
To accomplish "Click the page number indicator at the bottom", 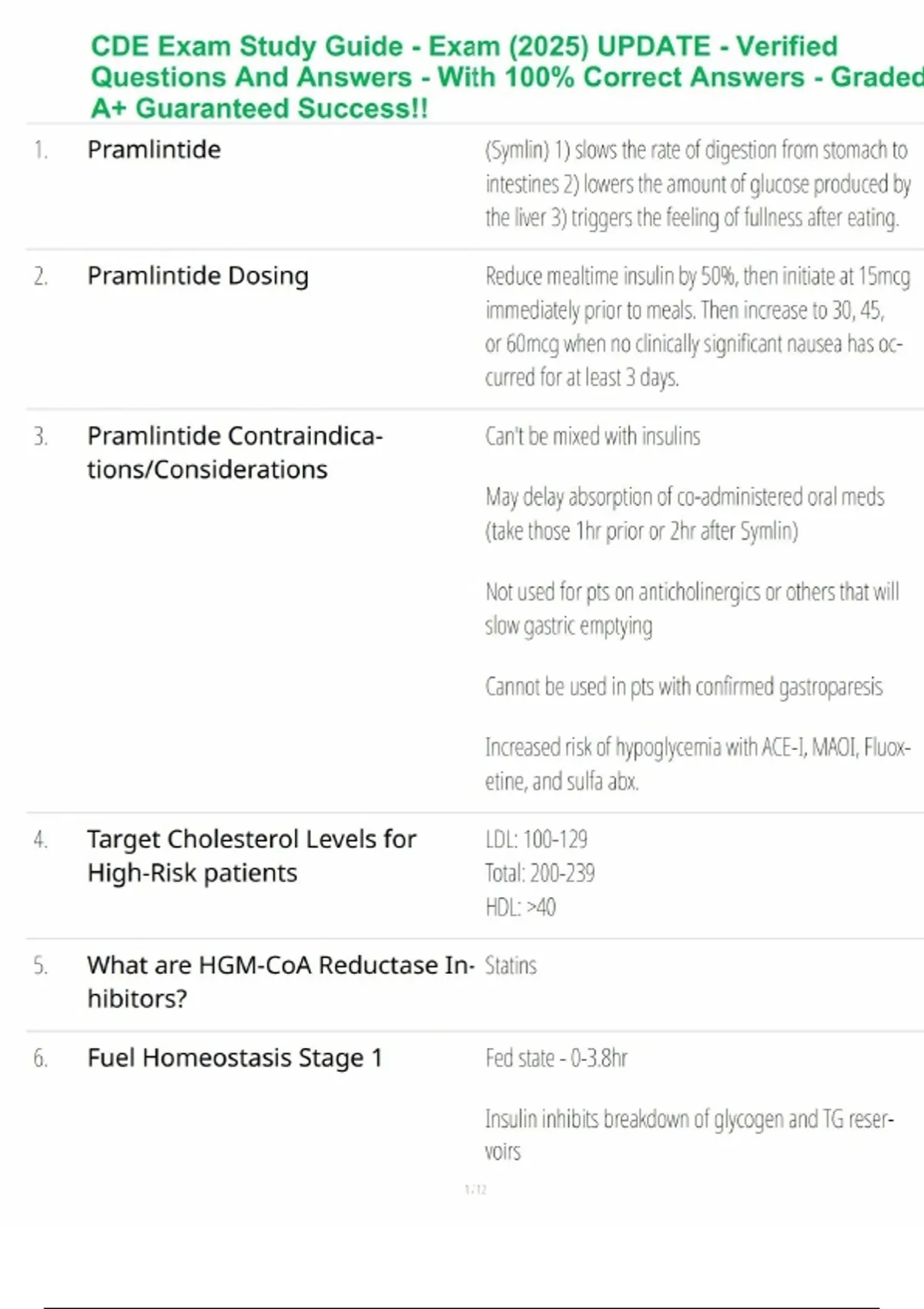I will pos(476,1190).
